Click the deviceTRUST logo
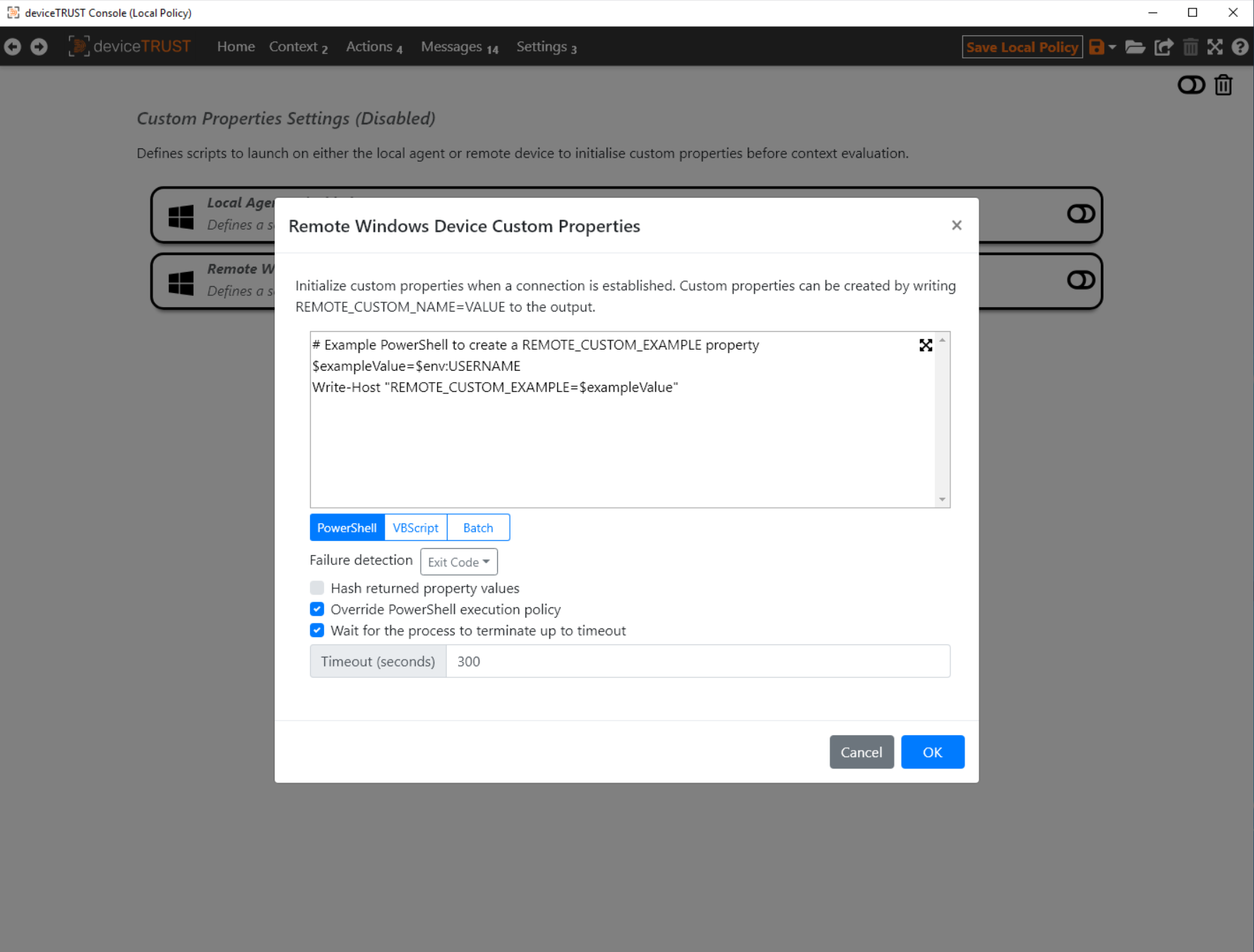1254x952 pixels. (130, 46)
